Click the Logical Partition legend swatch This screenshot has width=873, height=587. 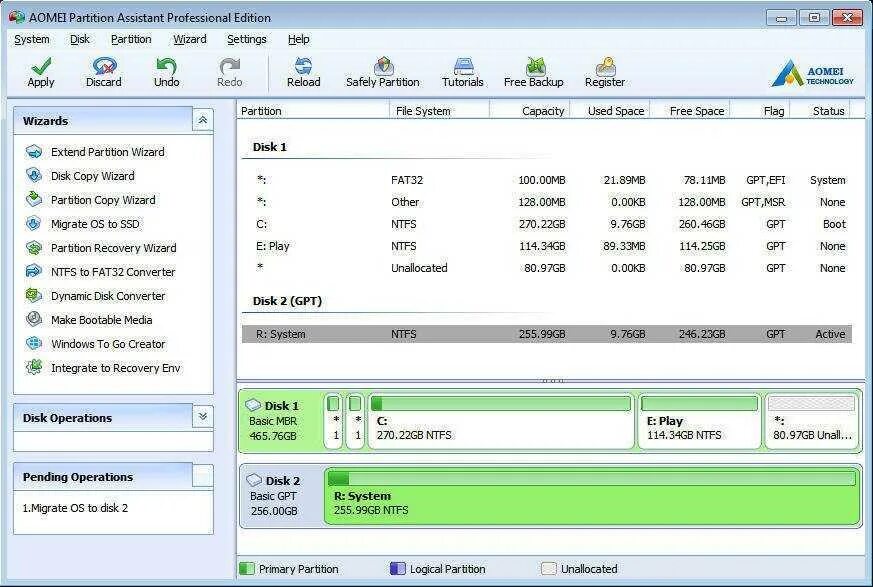click(398, 569)
